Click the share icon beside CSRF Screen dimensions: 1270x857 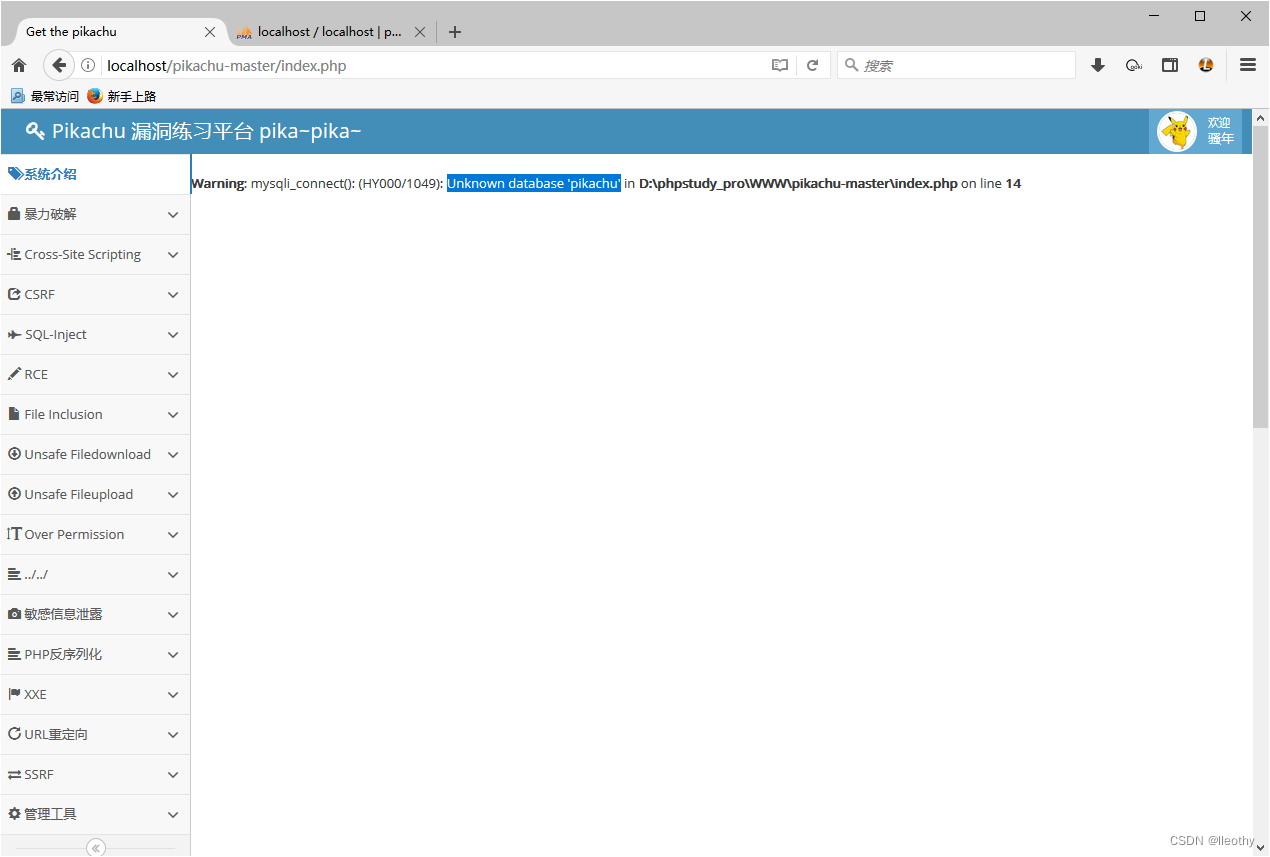14,294
